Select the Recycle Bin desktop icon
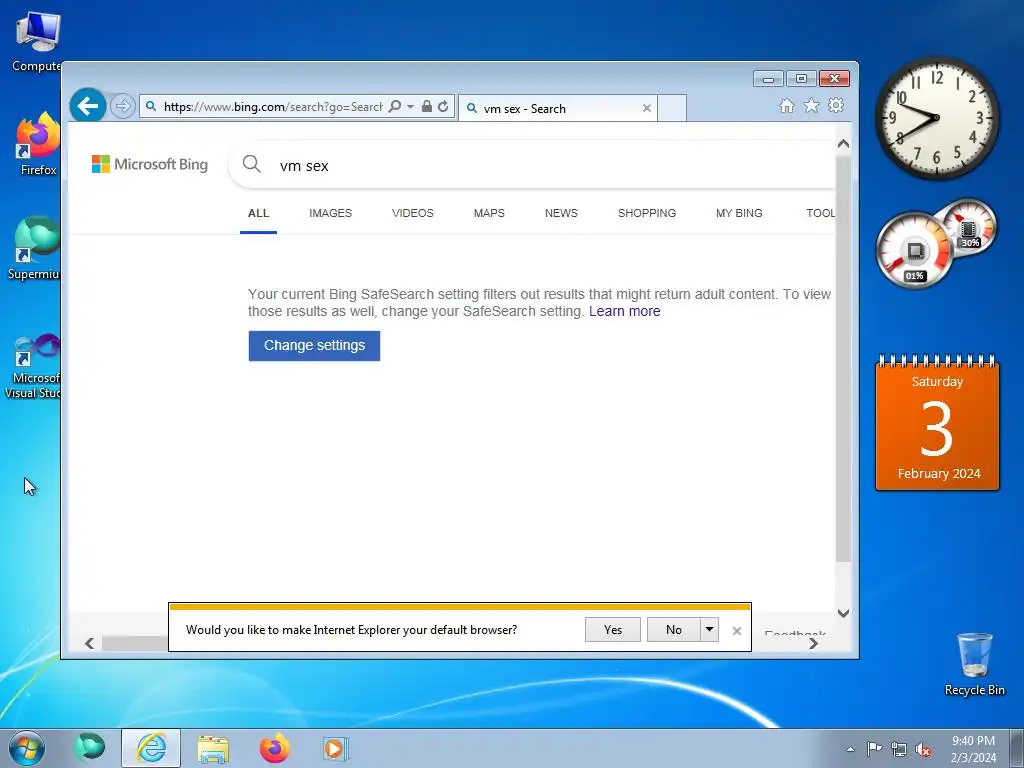Image resolution: width=1024 pixels, height=768 pixels. click(x=974, y=664)
